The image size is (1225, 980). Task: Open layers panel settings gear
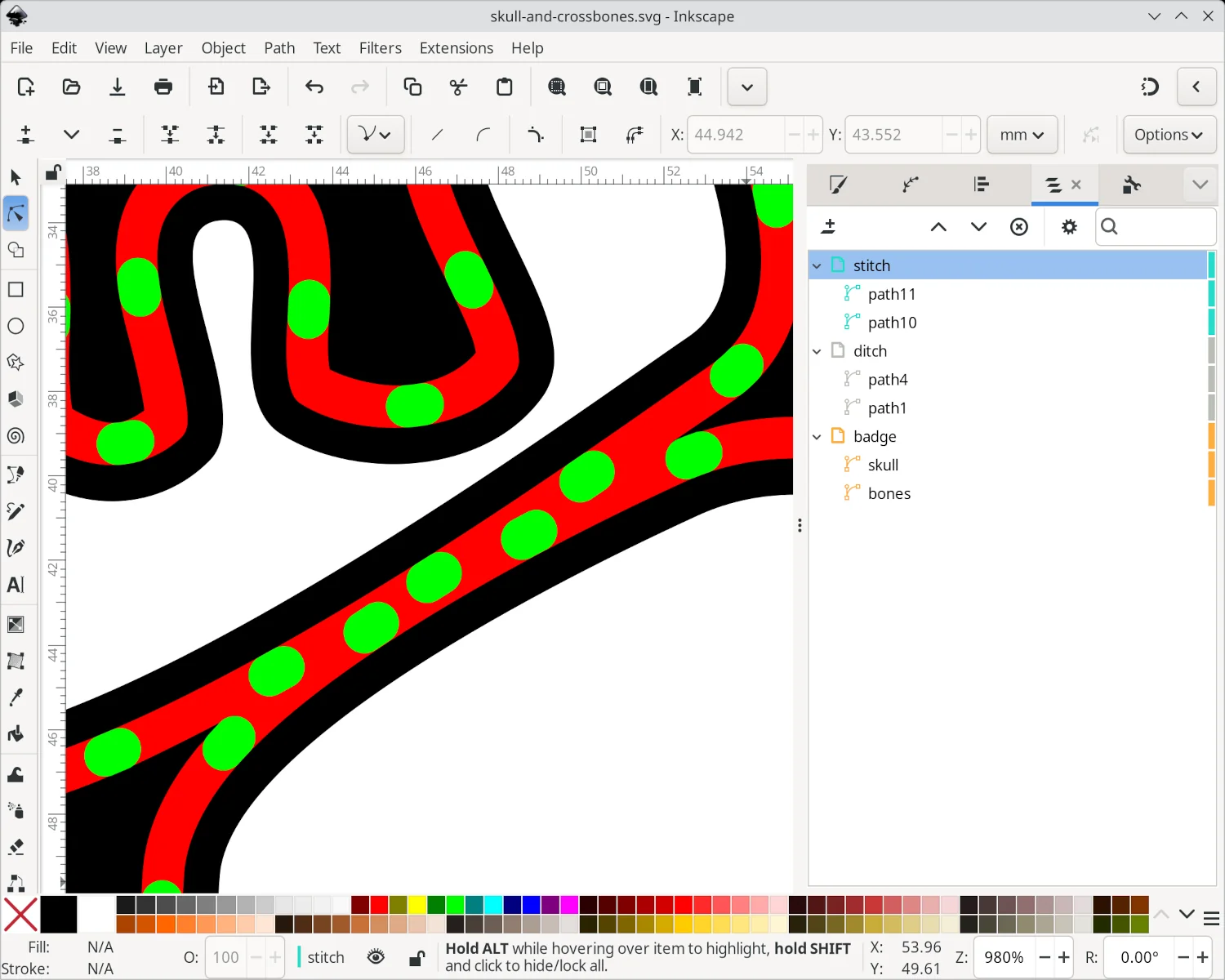point(1069,227)
